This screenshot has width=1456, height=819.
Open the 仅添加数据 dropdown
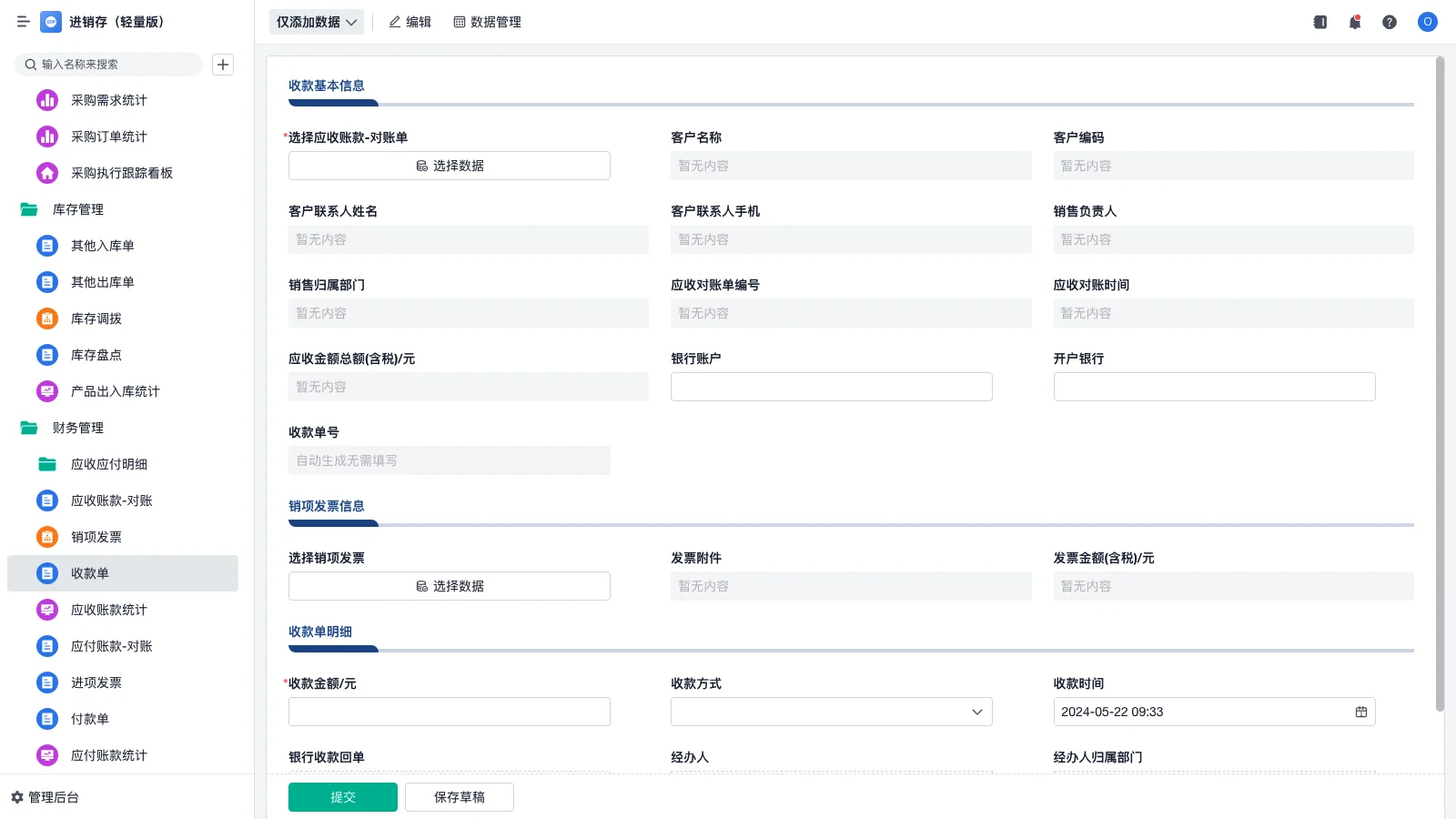pyautogui.click(x=317, y=22)
